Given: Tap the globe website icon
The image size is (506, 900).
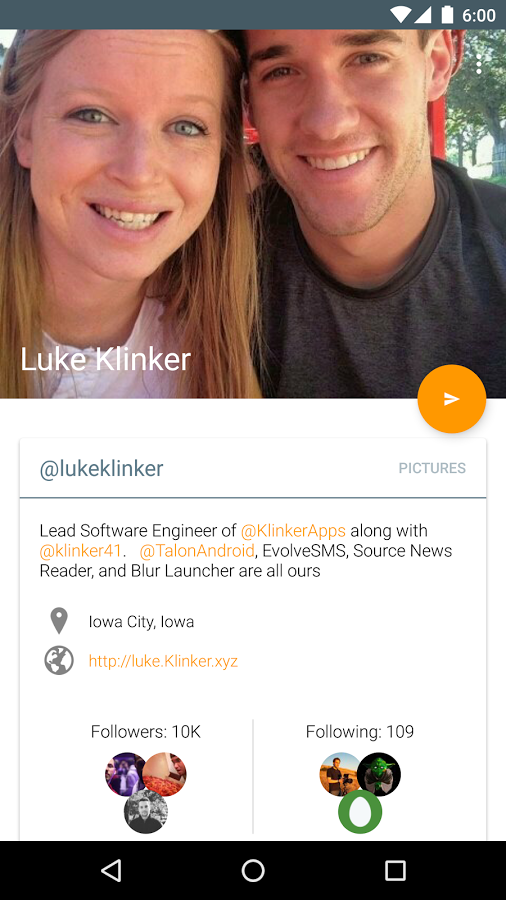Looking at the screenshot, I should tap(59, 660).
